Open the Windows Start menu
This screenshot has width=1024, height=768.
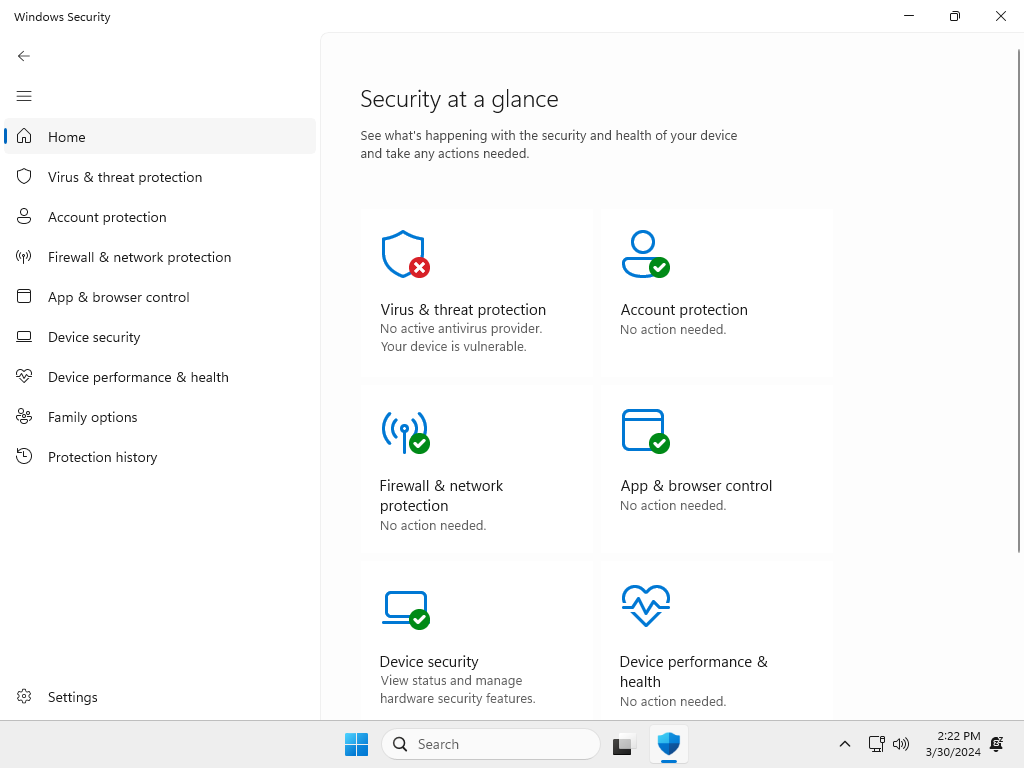point(357,744)
